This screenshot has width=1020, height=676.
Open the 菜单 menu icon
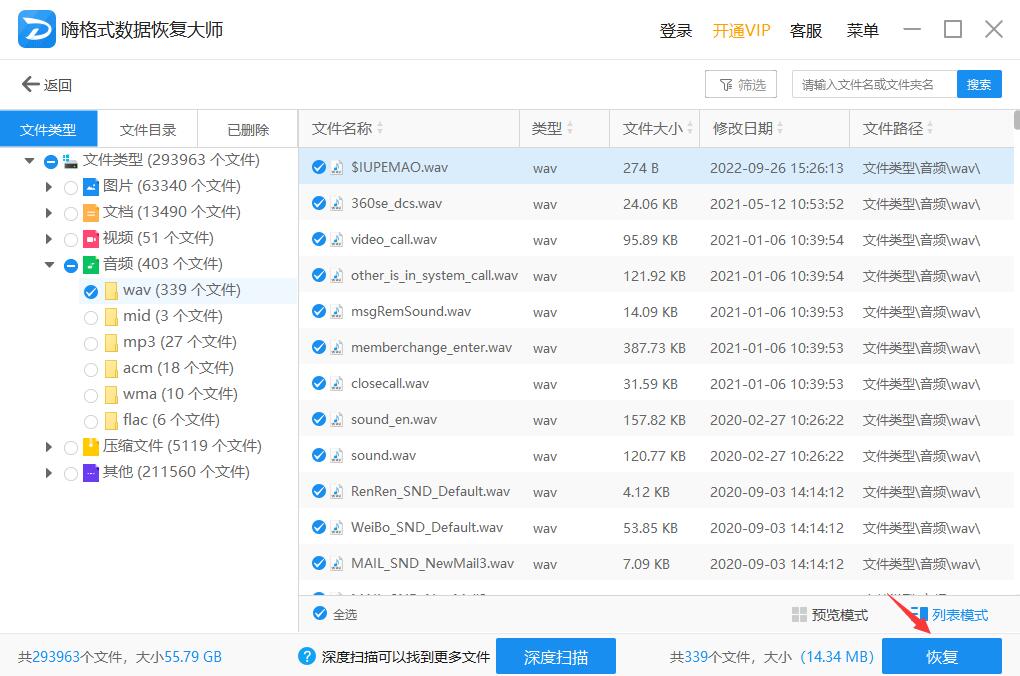point(862,30)
